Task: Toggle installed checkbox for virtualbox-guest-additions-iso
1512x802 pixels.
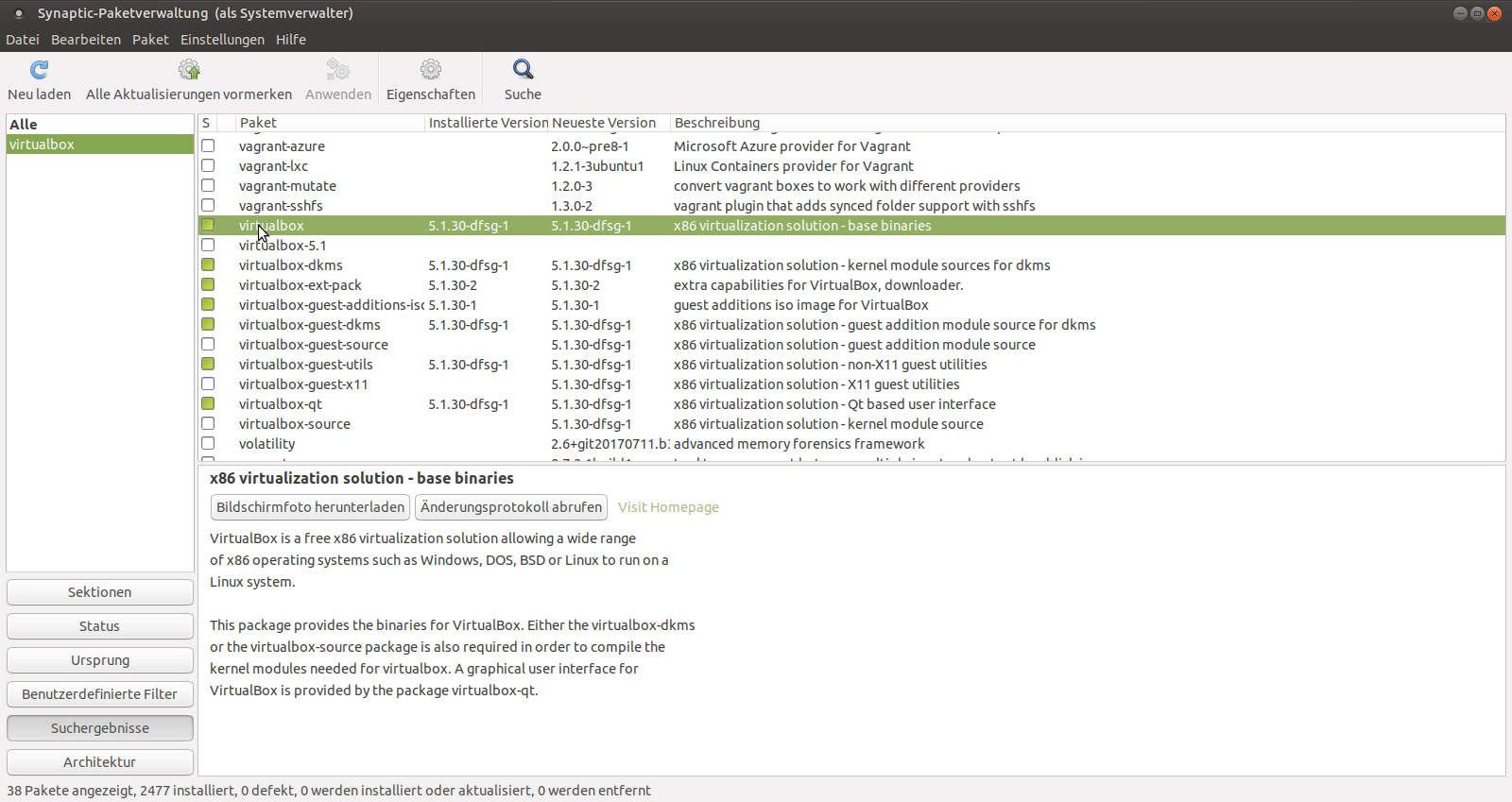Action: click(x=208, y=304)
